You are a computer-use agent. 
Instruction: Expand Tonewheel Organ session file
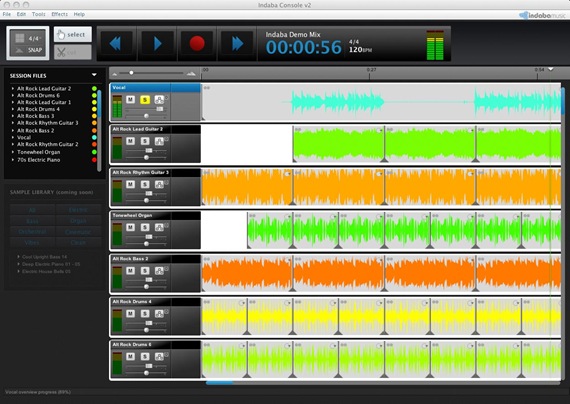click(x=13, y=152)
